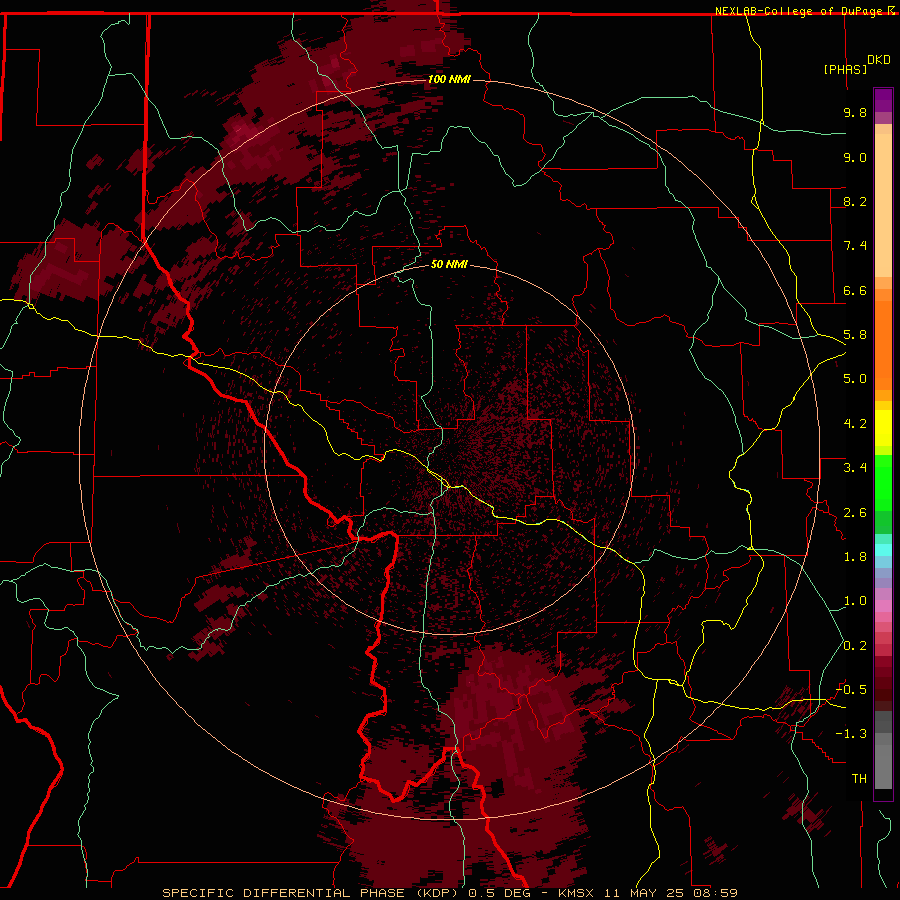Click the 5.8 value on the scale
Image resolution: width=900 pixels, height=900 pixels.
tap(855, 335)
